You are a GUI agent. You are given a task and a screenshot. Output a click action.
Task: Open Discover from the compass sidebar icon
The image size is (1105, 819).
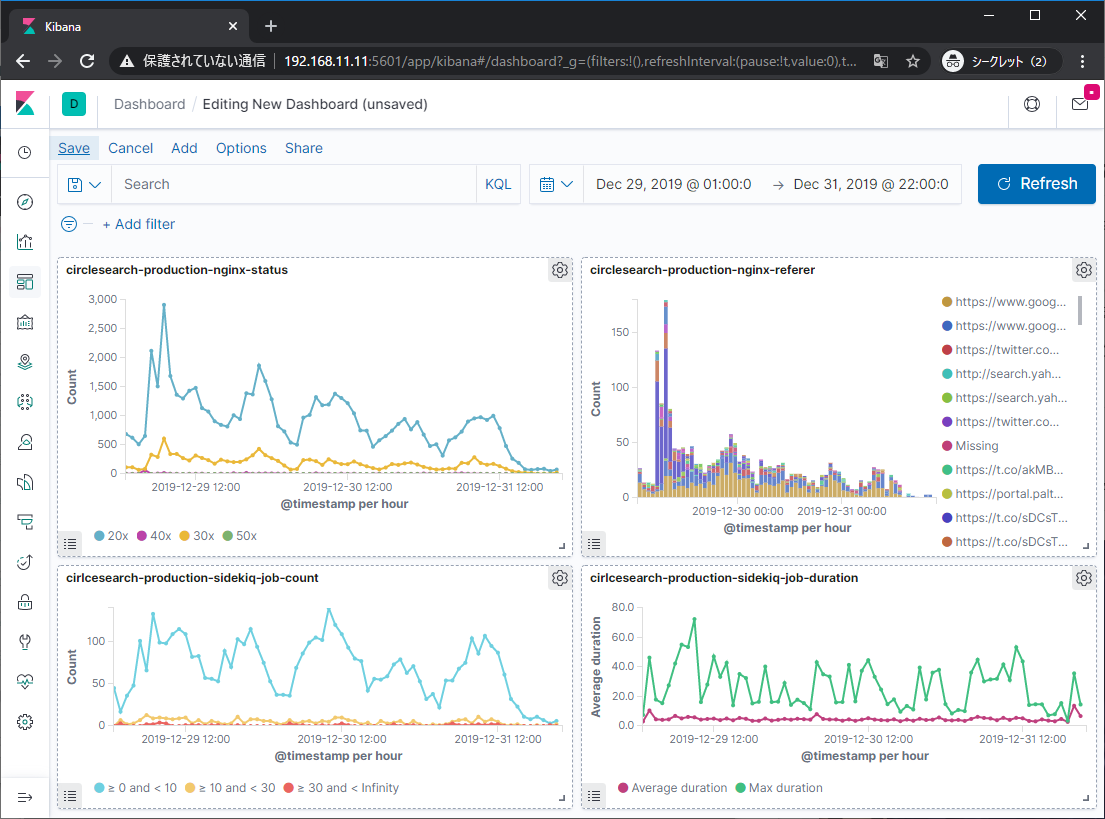click(25, 203)
